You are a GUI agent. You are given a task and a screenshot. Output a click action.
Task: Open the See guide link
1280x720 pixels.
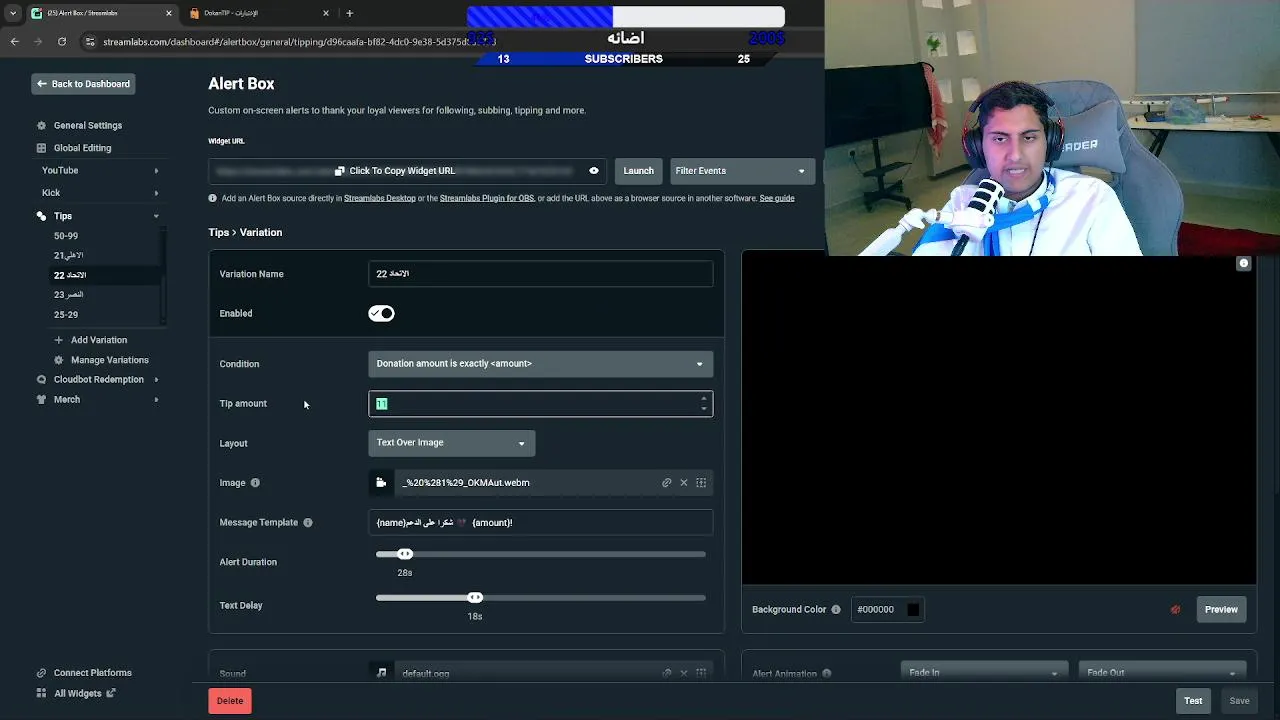coord(777,199)
